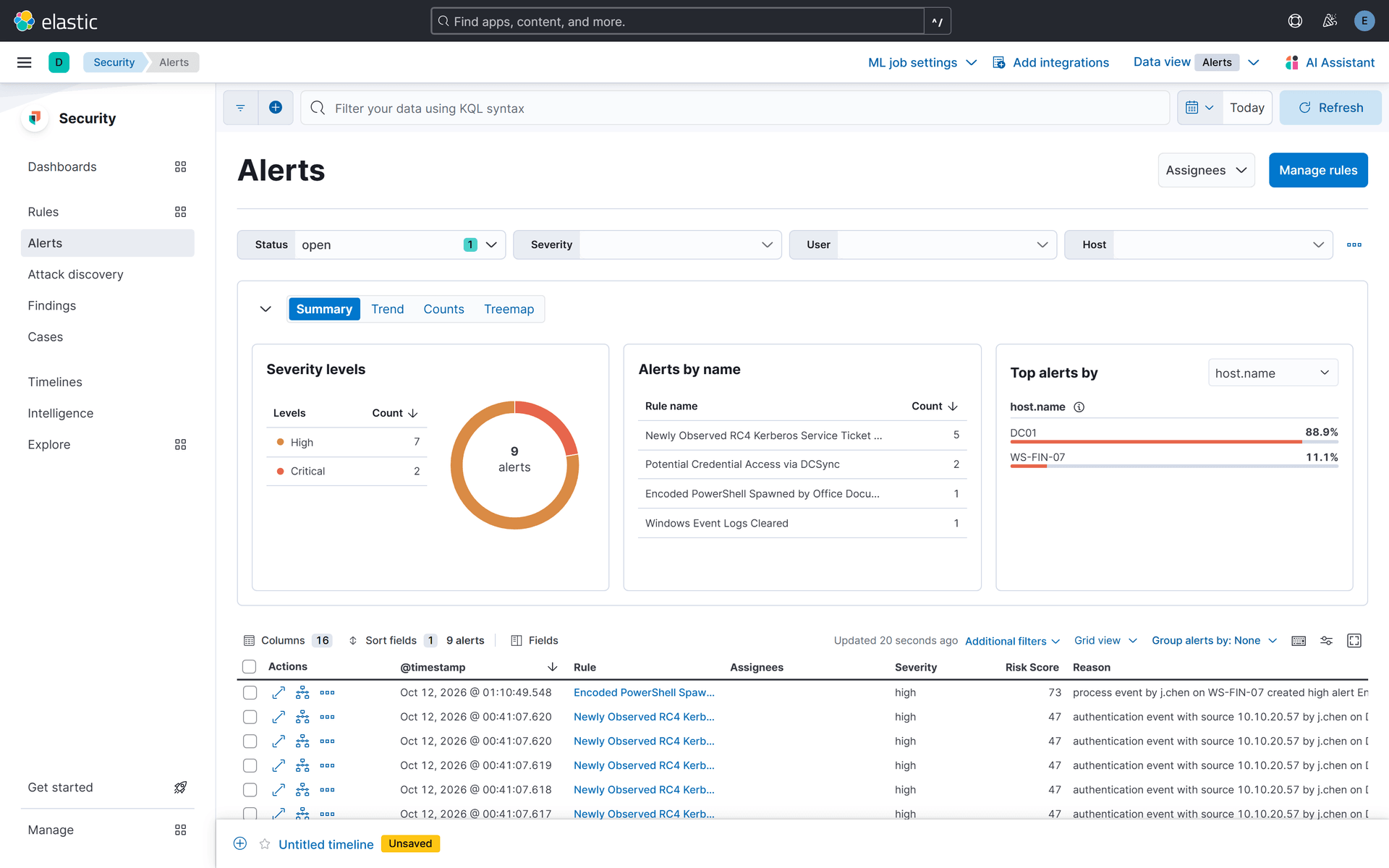Check the 00:41:07.619 alert checkbox
The width and height of the screenshot is (1389, 868).
[x=250, y=765]
